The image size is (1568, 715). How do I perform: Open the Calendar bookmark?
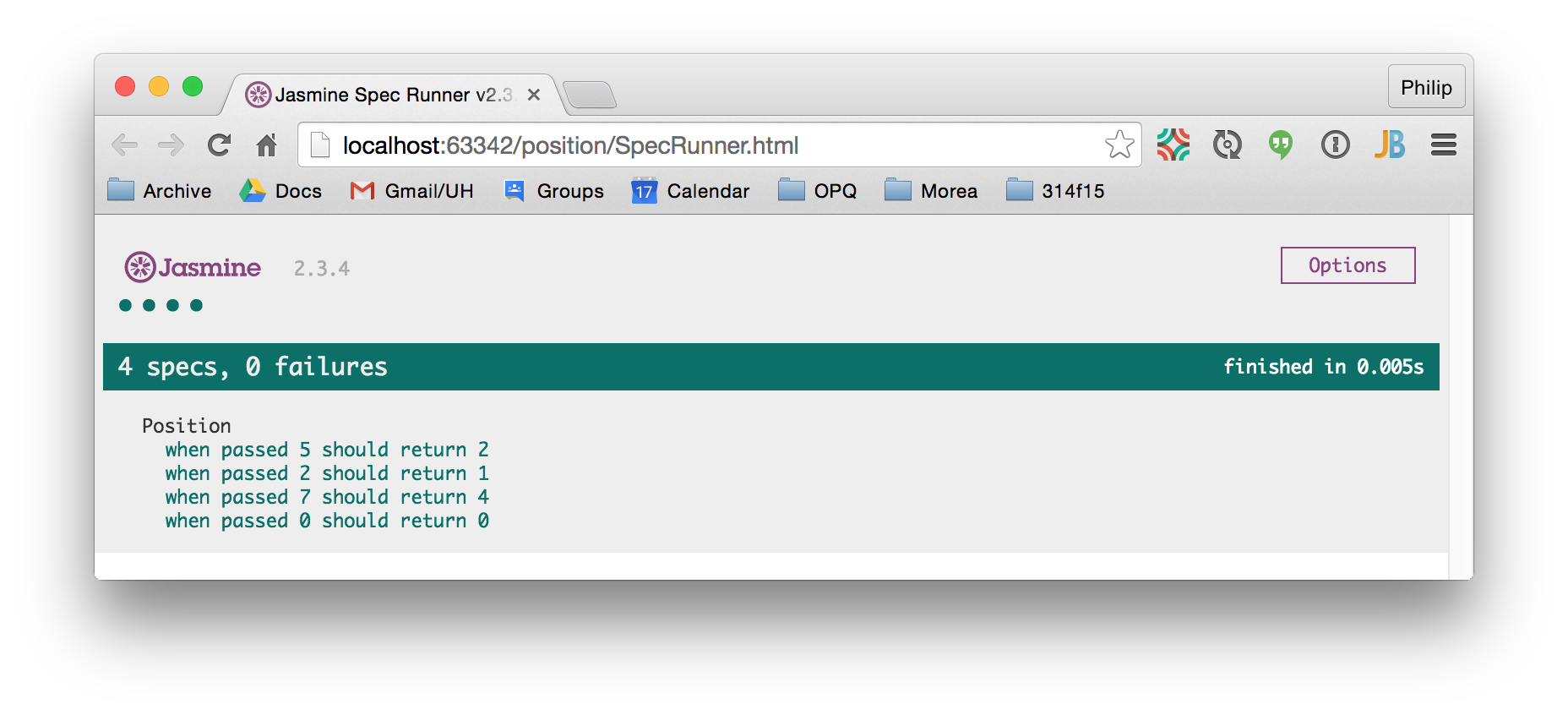(690, 191)
